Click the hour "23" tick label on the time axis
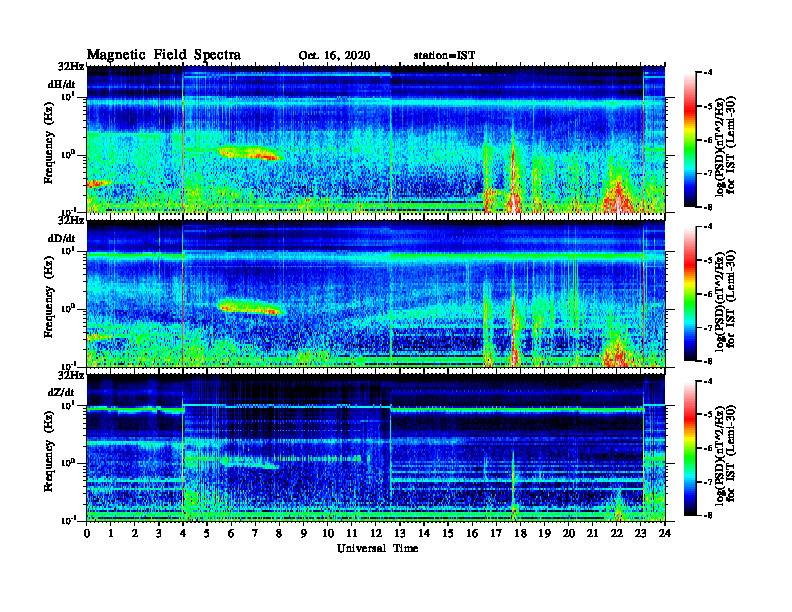 (640, 534)
